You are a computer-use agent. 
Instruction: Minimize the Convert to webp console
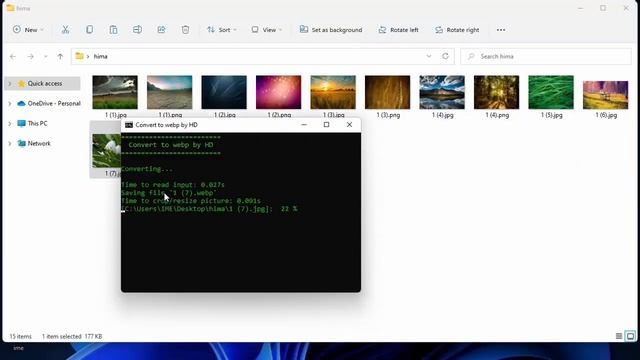[304, 125]
